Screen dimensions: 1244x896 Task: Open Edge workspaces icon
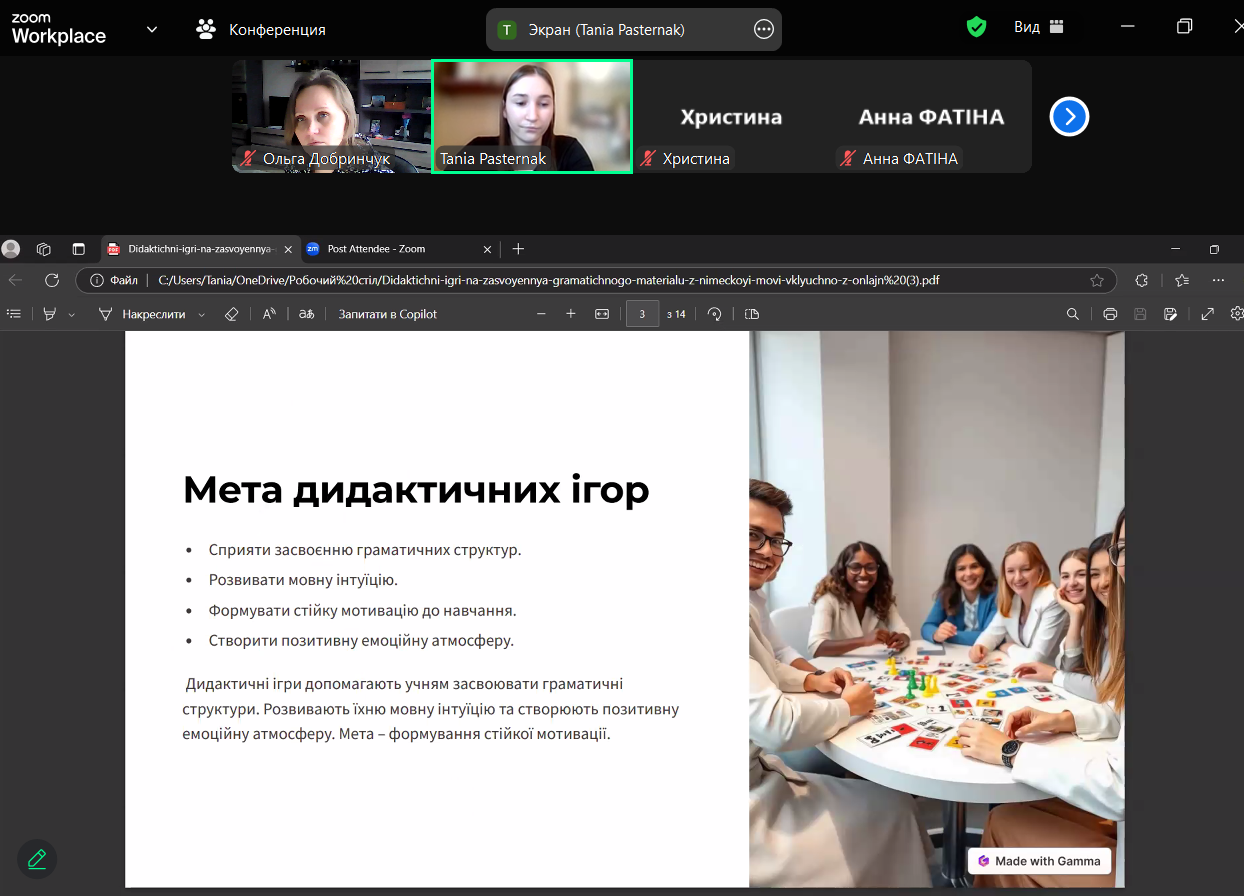43,249
